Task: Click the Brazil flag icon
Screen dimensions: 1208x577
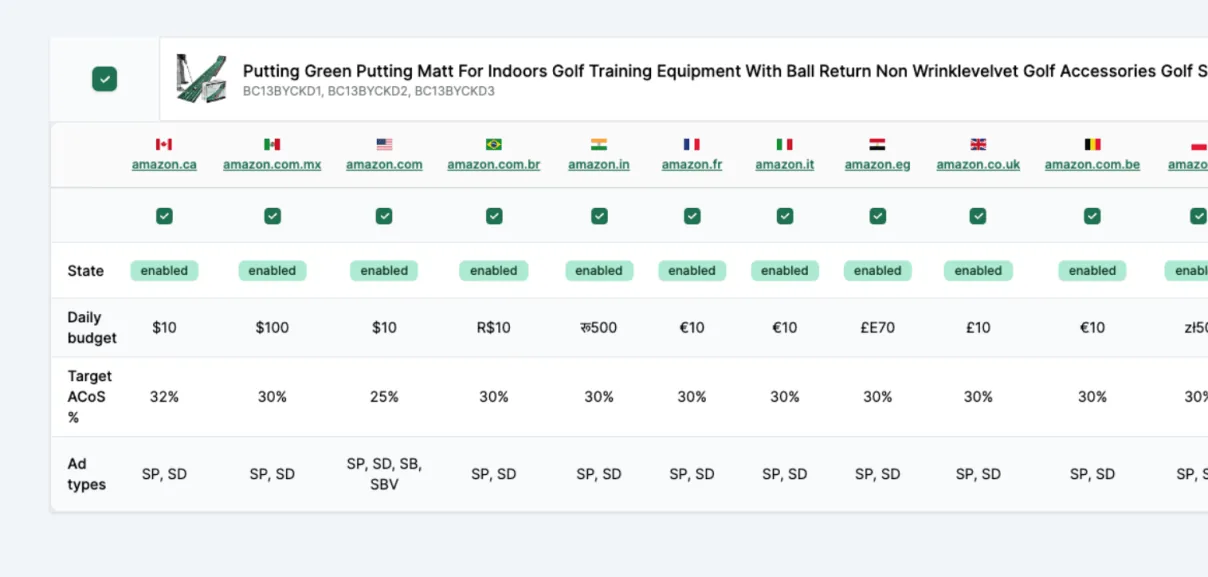Action: tap(494, 145)
